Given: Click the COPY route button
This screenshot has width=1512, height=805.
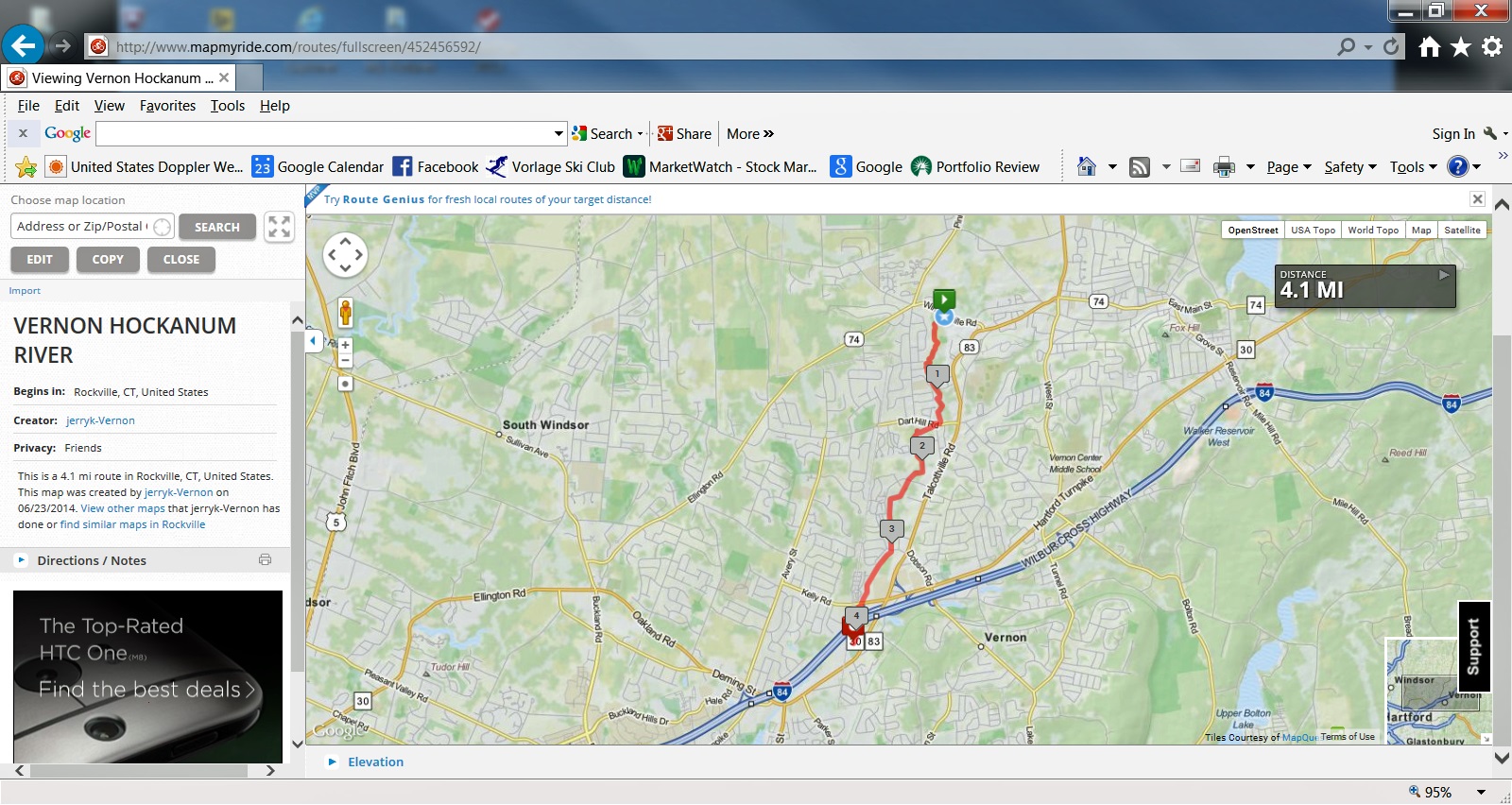Looking at the screenshot, I should click(108, 260).
